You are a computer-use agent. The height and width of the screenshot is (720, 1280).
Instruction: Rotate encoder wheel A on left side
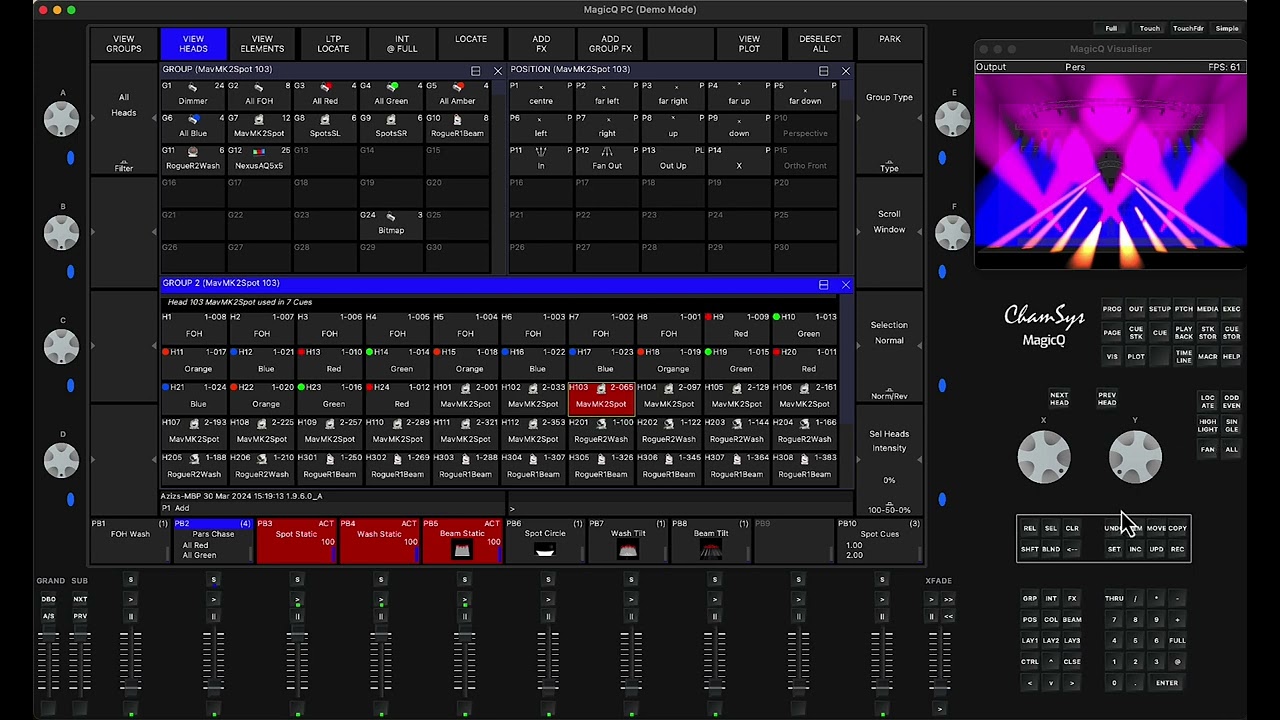pos(62,119)
